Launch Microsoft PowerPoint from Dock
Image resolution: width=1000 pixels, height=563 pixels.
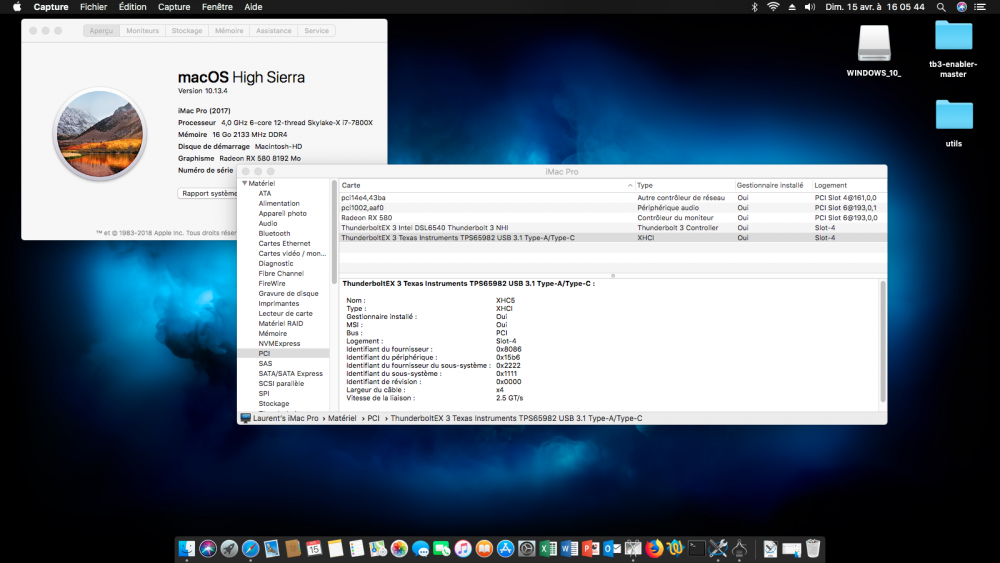click(x=591, y=548)
